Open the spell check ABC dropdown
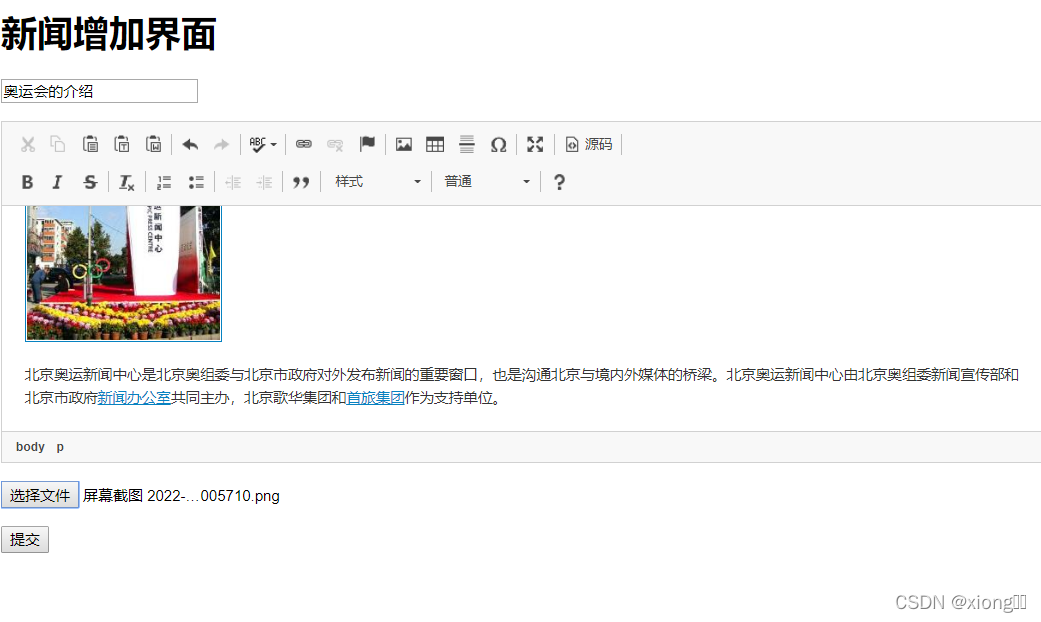The height and width of the screenshot is (622, 1041). pos(263,144)
